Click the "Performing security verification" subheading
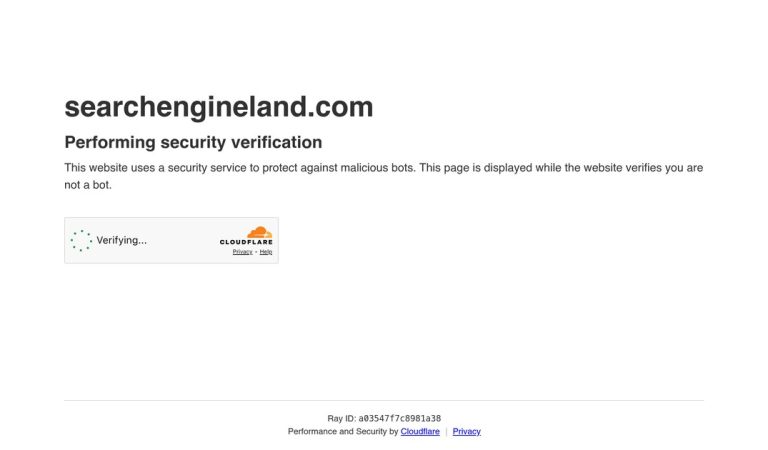Image resolution: width=768 pixels, height=450 pixels. (x=193, y=142)
